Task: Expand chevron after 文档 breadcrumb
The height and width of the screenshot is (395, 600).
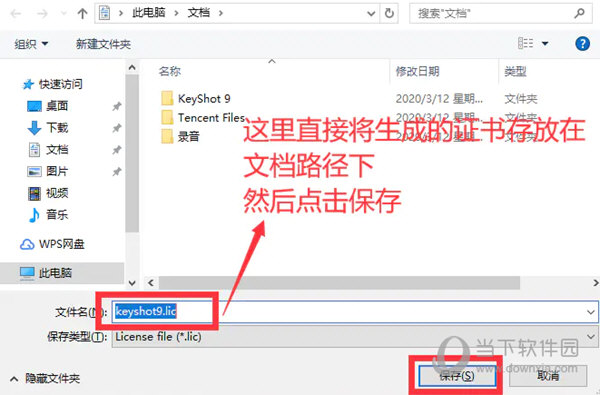Action: 221,13
